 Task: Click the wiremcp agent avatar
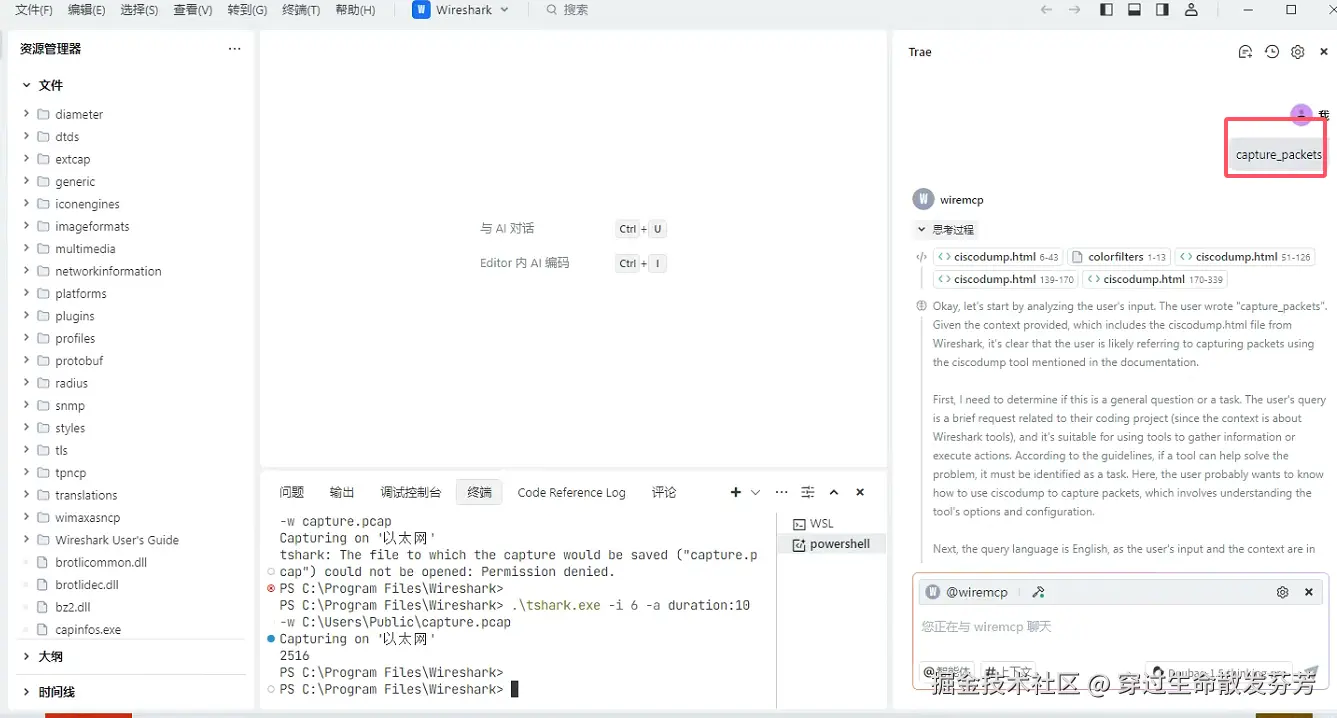pyautogui.click(x=923, y=199)
